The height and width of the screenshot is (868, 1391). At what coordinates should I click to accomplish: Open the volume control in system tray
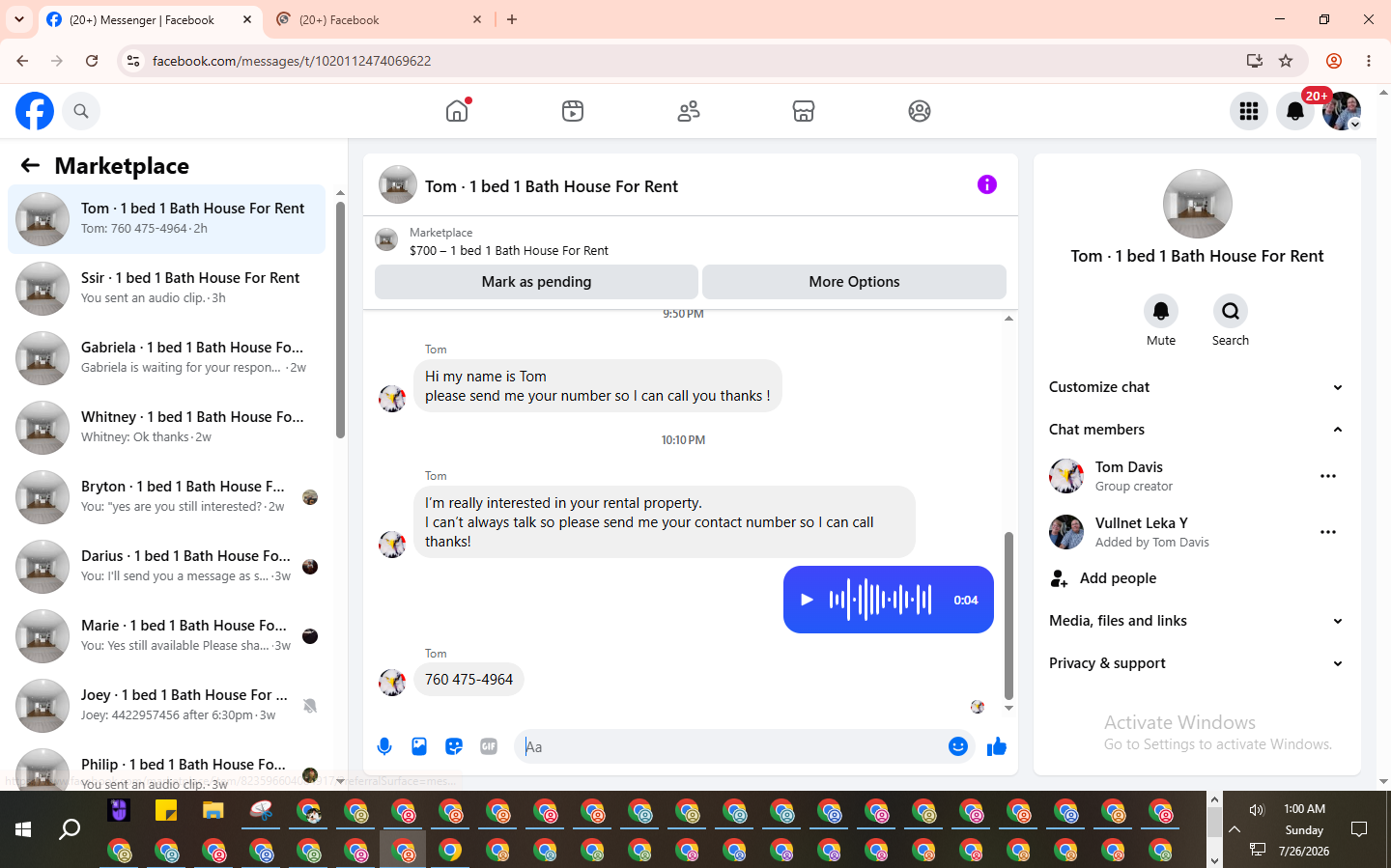coord(1257,810)
